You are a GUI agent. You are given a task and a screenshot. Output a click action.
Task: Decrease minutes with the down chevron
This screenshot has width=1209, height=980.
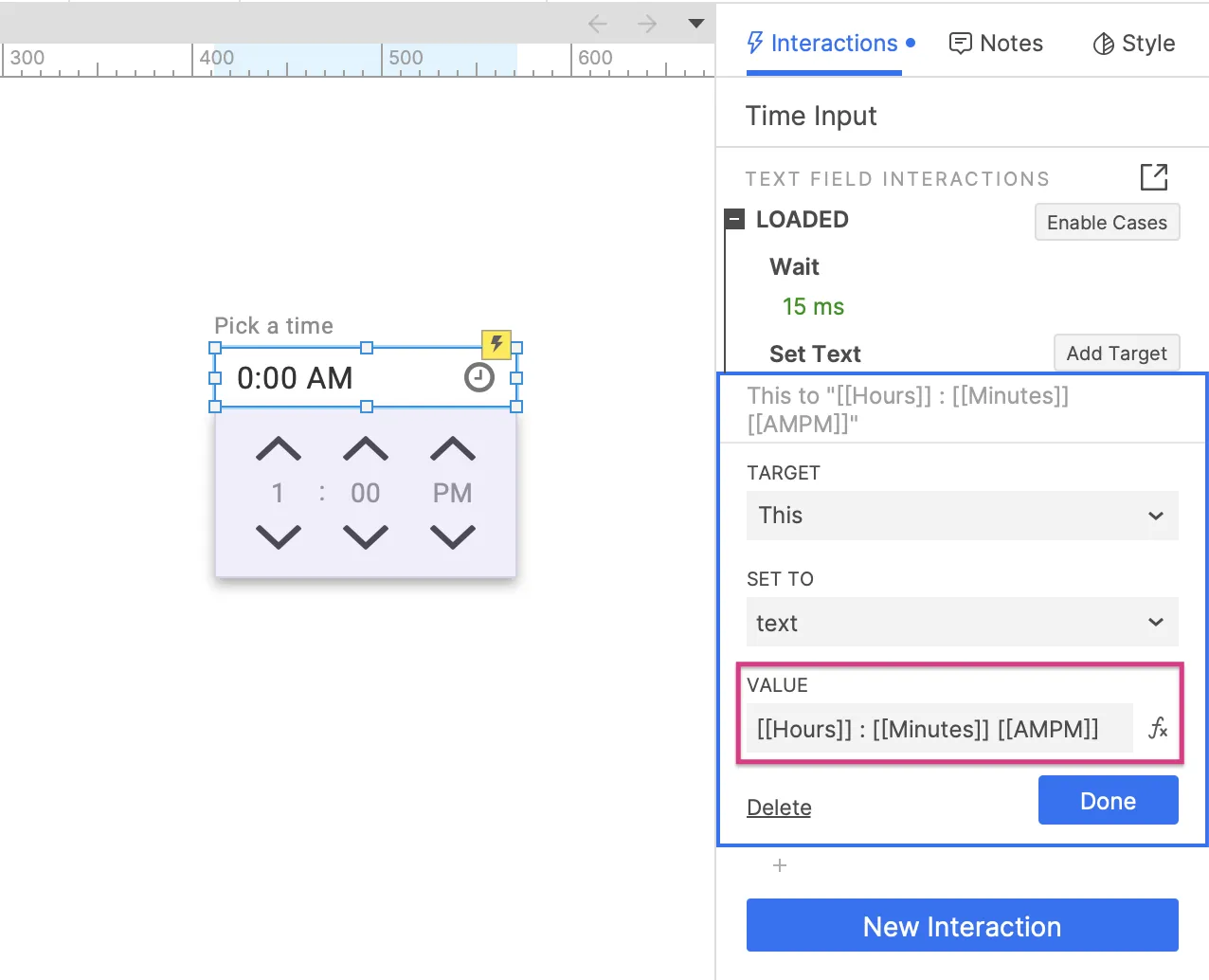coord(366,537)
